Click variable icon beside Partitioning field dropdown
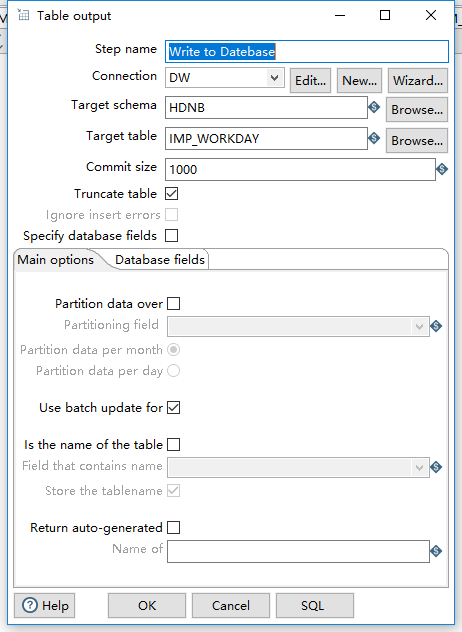Screen dimensions: 462x632 tap(436, 326)
